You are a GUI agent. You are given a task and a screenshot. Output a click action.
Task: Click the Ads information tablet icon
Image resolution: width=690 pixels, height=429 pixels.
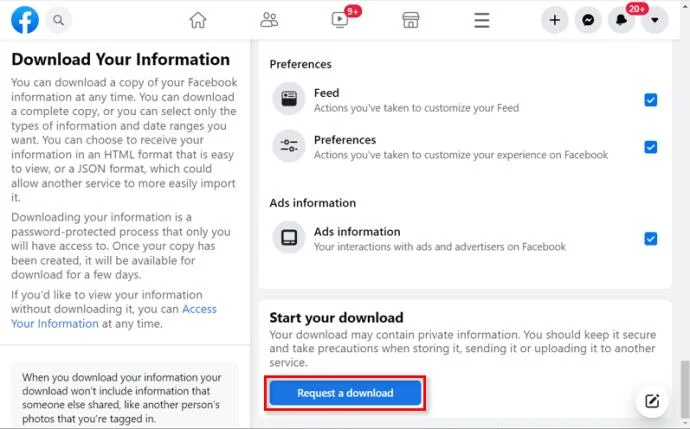coord(289,238)
